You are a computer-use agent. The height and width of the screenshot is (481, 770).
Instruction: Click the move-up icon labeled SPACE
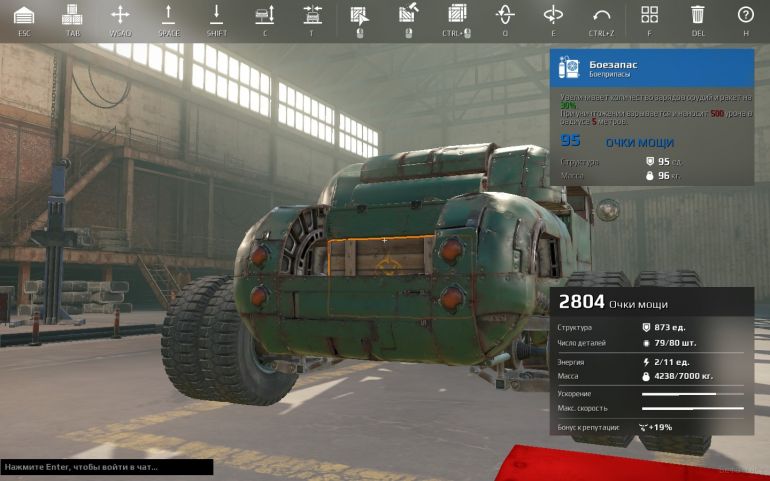[x=169, y=15]
